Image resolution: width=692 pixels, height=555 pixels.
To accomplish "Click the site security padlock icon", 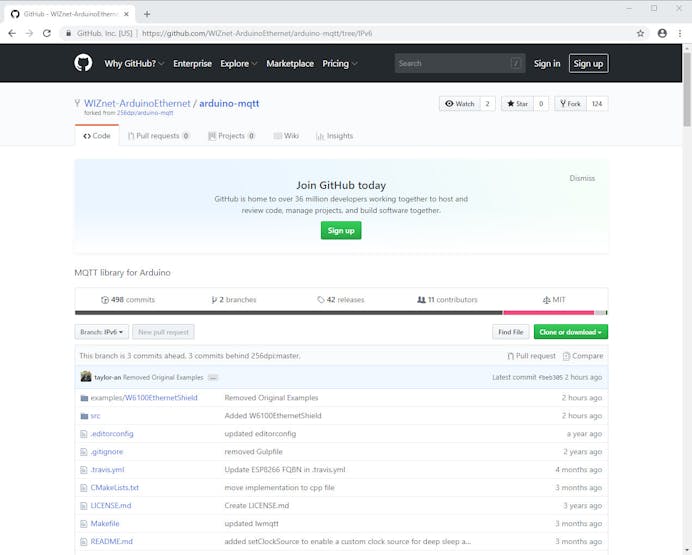I will coord(68,33).
